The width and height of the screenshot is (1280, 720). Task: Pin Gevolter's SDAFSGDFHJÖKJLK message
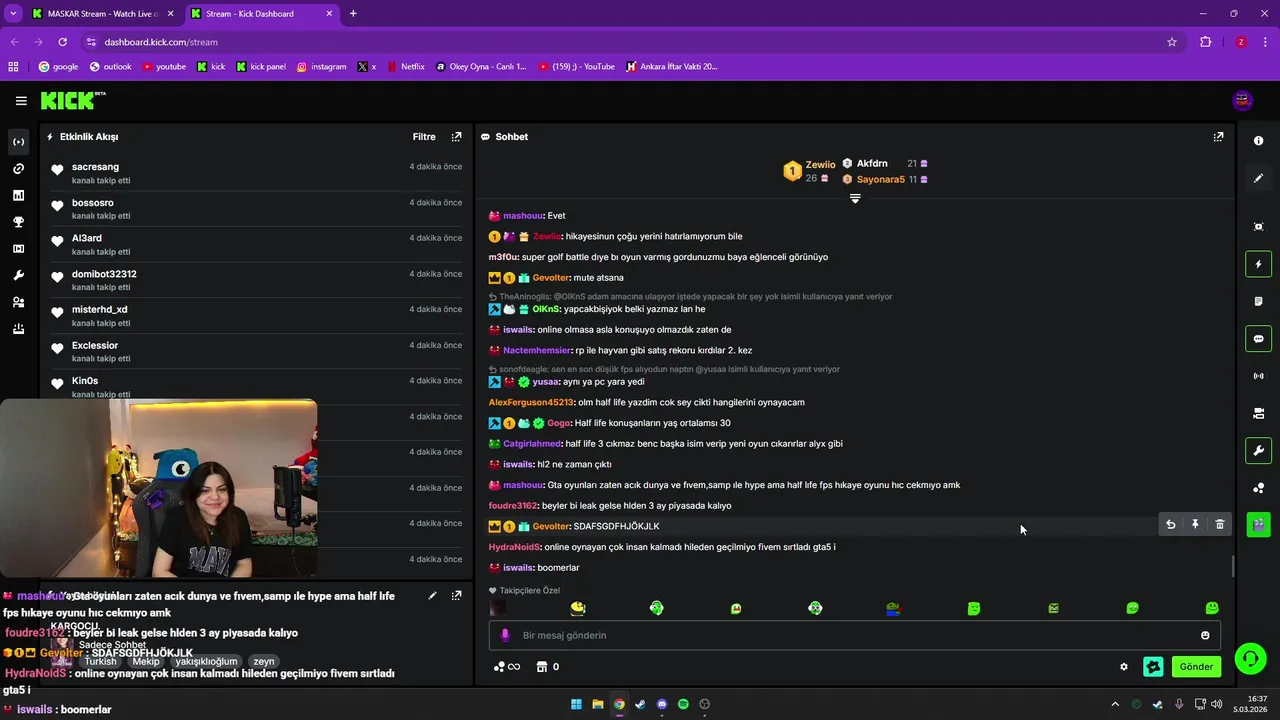(x=1195, y=524)
